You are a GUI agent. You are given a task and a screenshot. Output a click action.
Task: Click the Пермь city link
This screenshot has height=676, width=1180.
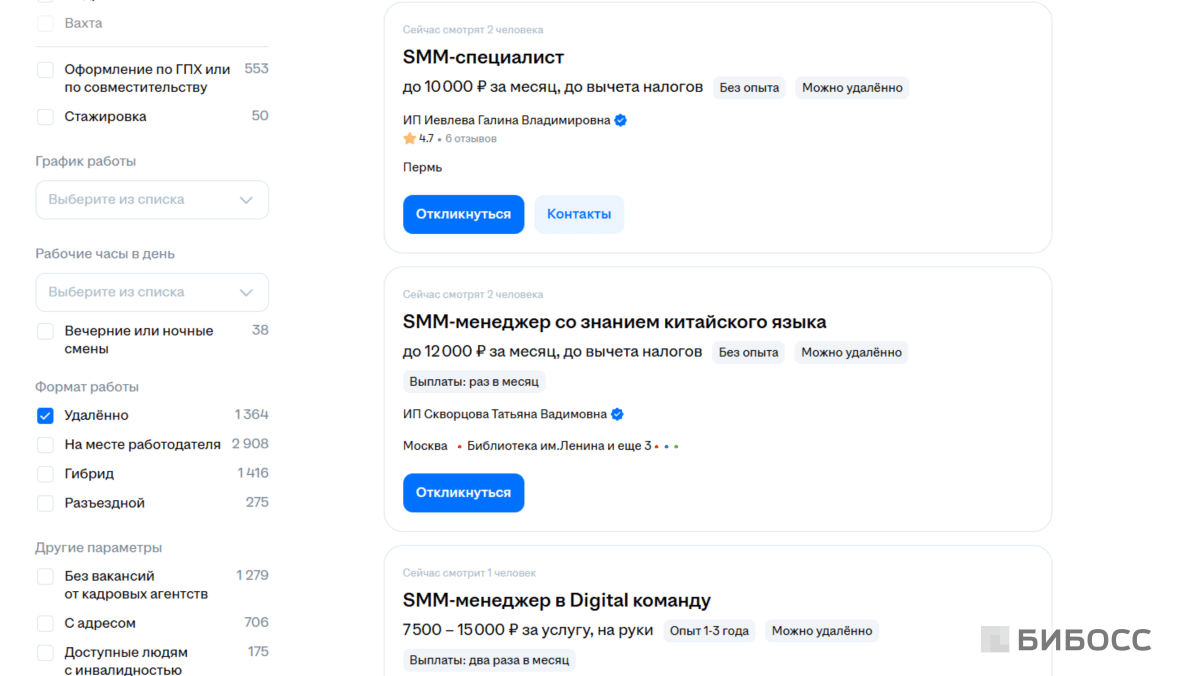pyautogui.click(x=421, y=167)
